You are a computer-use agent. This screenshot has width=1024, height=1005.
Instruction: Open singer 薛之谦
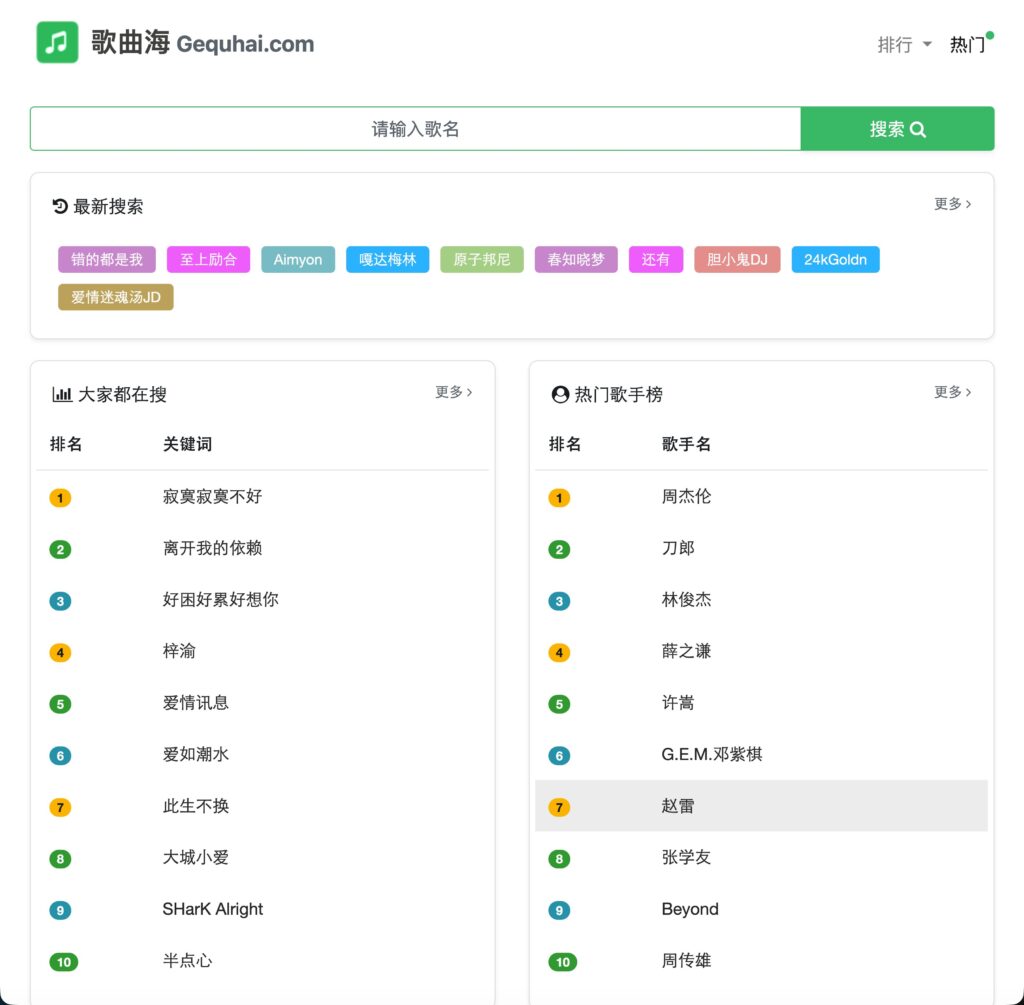click(x=686, y=651)
